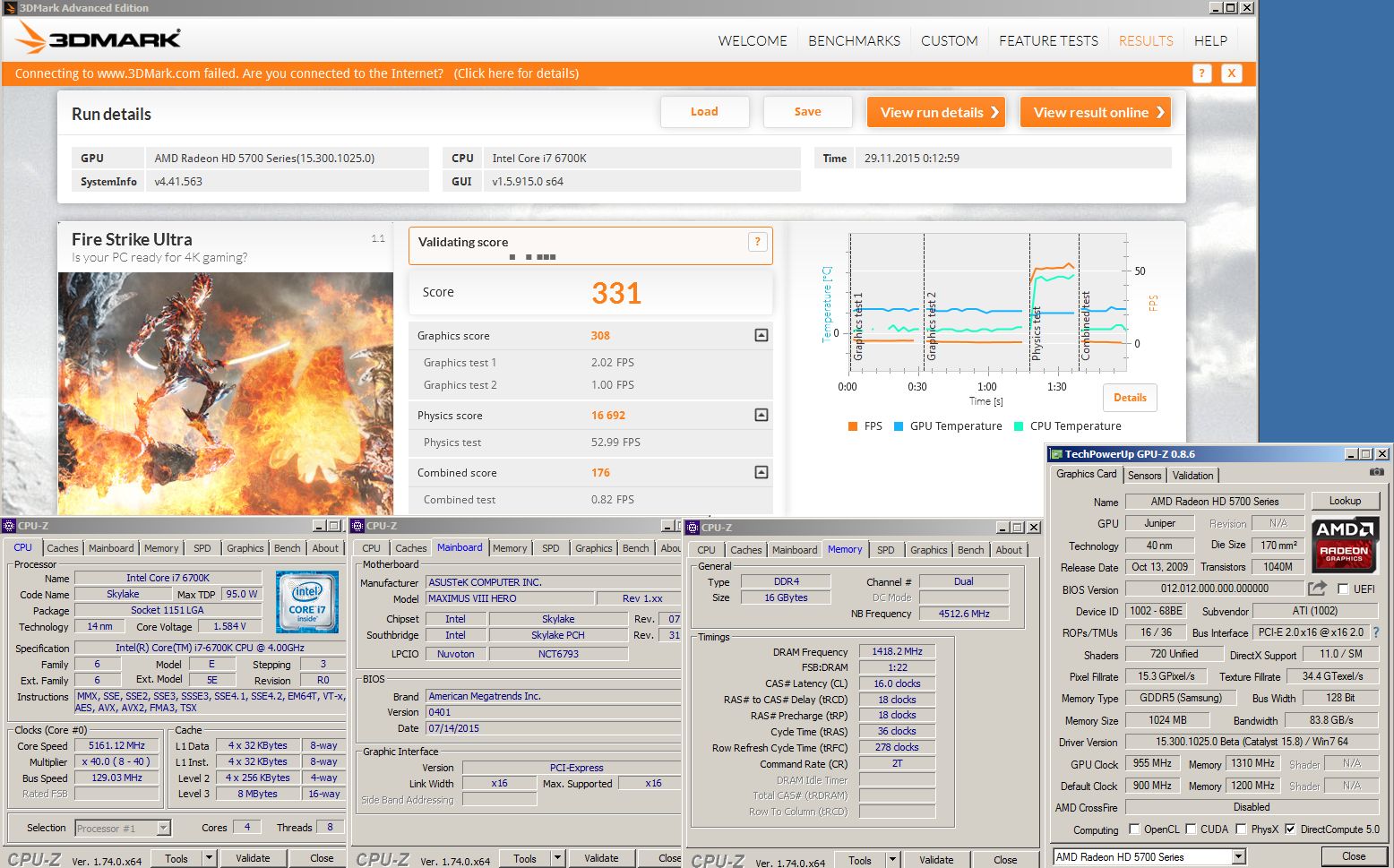Click the AMD Radeon Graphics logo
Image resolution: width=1394 pixels, height=868 pixels.
[x=1345, y=545]
